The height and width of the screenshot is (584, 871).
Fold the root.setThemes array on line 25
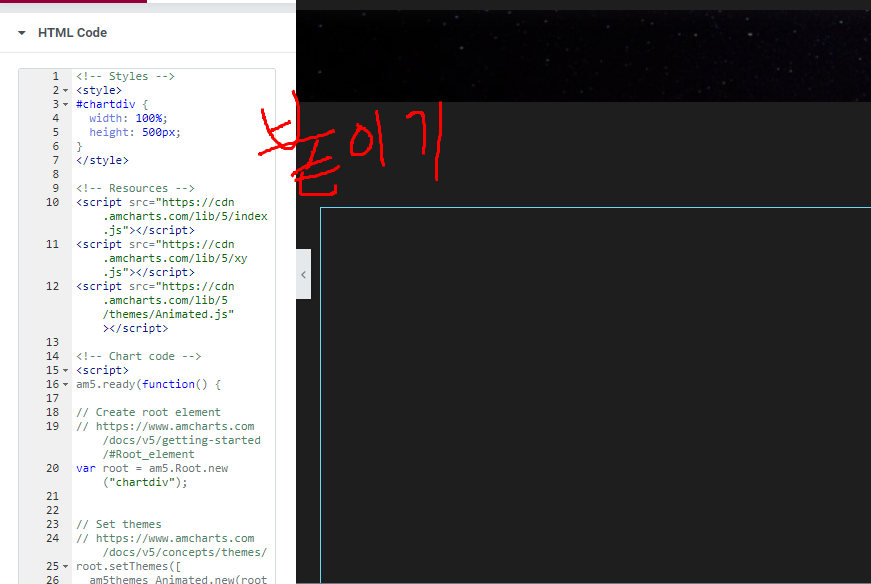66,566
